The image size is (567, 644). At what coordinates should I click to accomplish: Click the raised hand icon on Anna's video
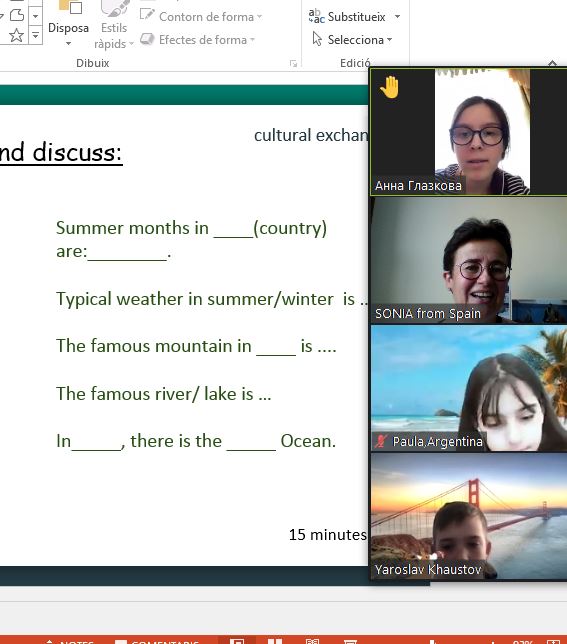[x=389, y=87]
